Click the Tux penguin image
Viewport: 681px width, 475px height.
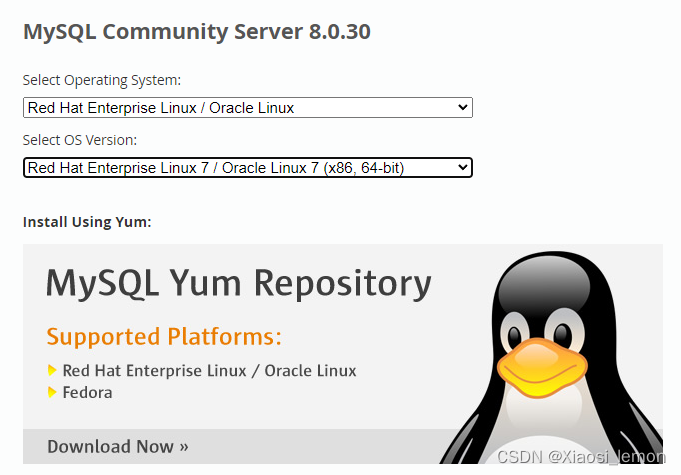[552, 357]
